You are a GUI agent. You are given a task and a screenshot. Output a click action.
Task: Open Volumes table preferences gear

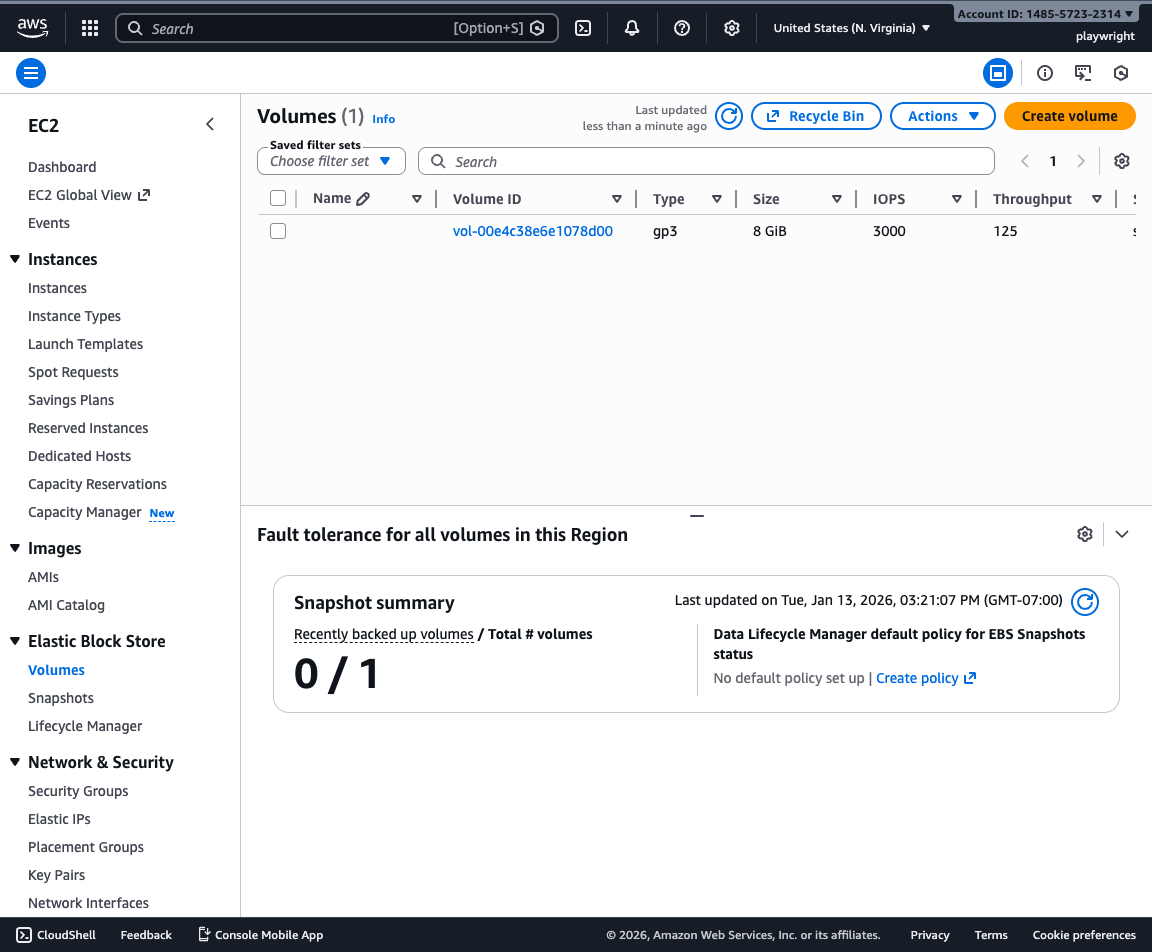[x=1122, y=161]
